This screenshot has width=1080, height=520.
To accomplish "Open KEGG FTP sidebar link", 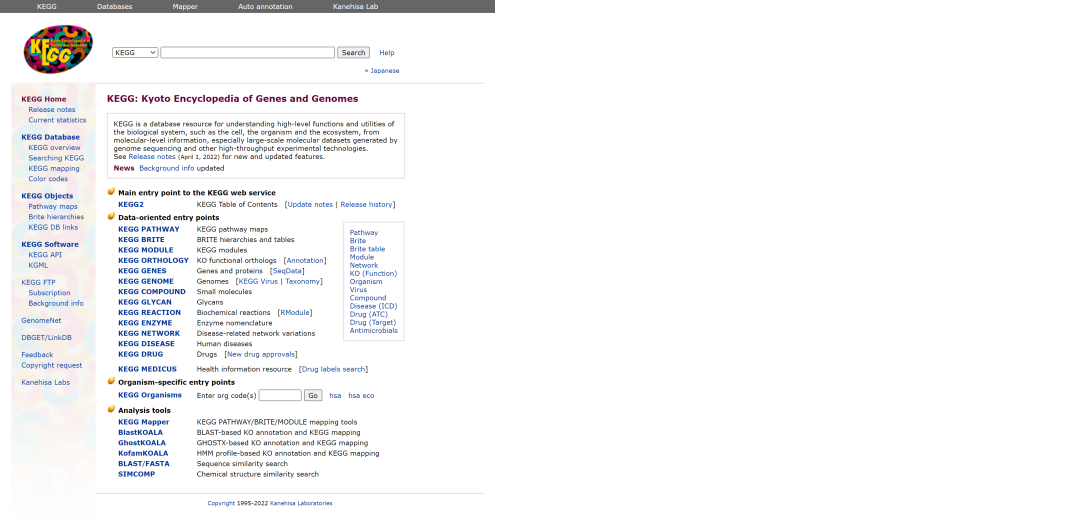I will (x=38, y=282).
